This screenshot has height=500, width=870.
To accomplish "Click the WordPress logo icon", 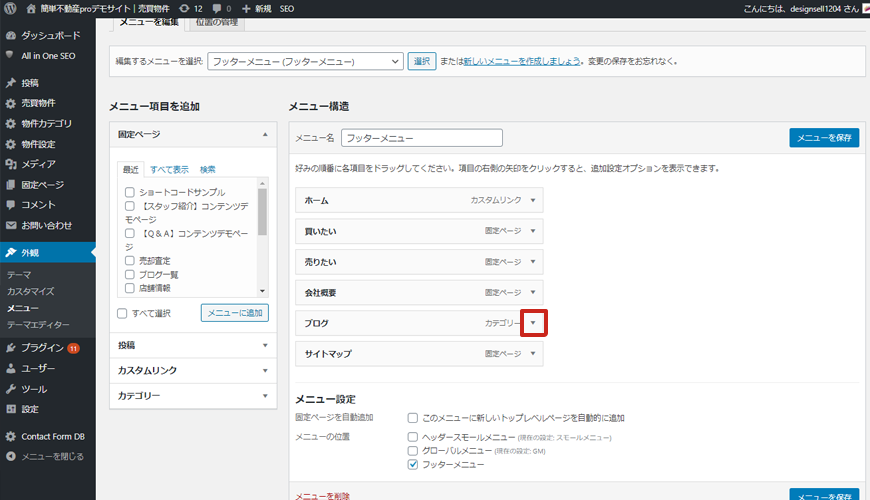I will pyautogui.click(x=12, y=8).
